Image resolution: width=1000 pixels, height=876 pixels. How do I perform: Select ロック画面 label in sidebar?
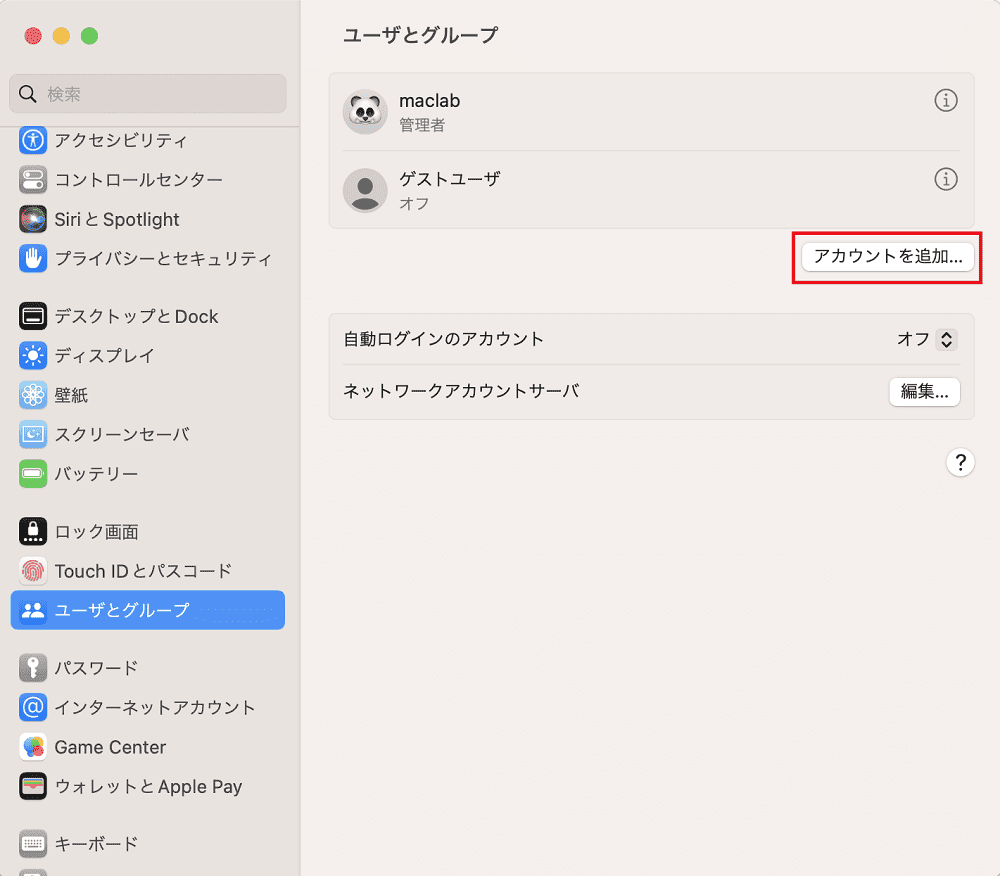[x=96, y=532]
